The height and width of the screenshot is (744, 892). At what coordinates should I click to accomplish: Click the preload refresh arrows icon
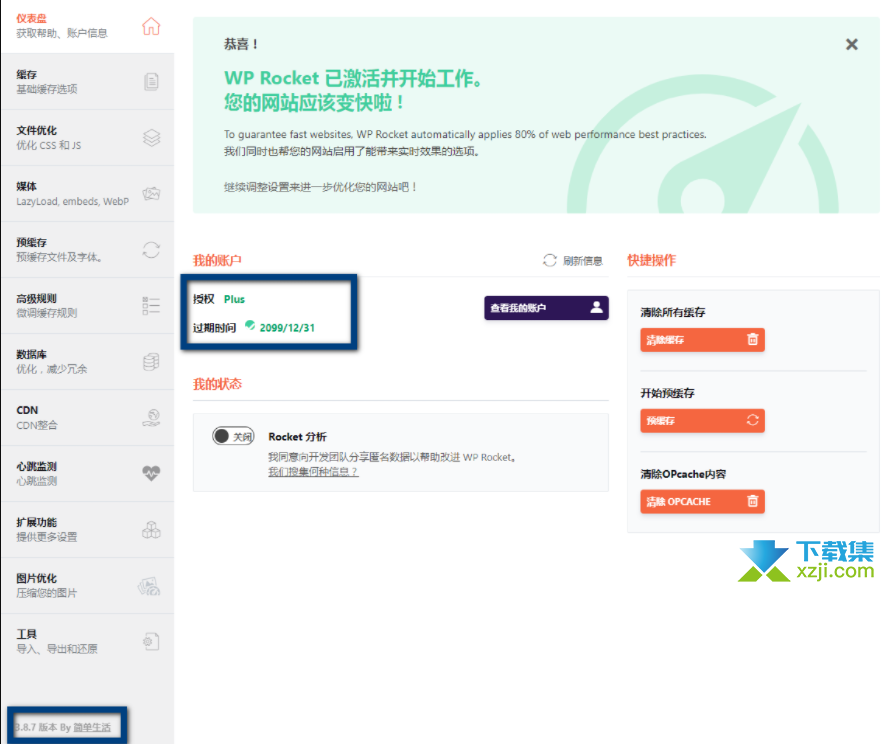point(151,250)
